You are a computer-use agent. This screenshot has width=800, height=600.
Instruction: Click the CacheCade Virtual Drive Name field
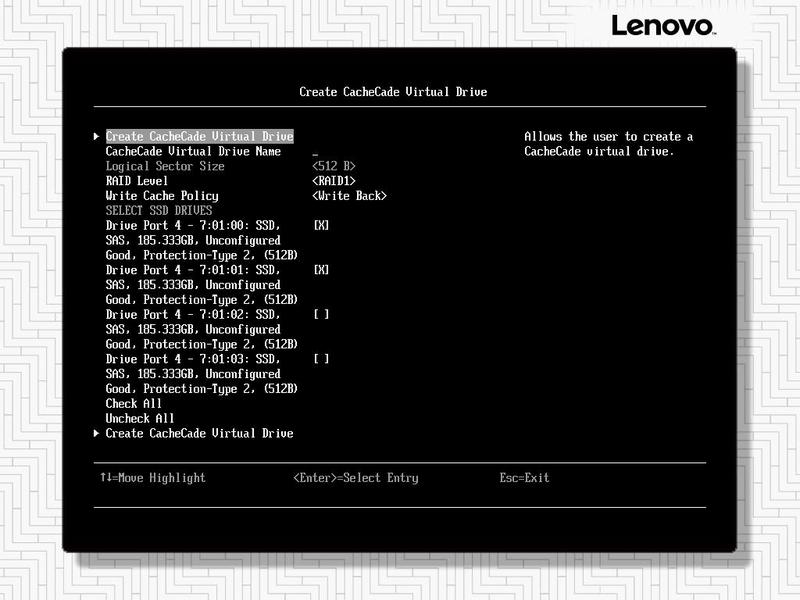point(315,152)
